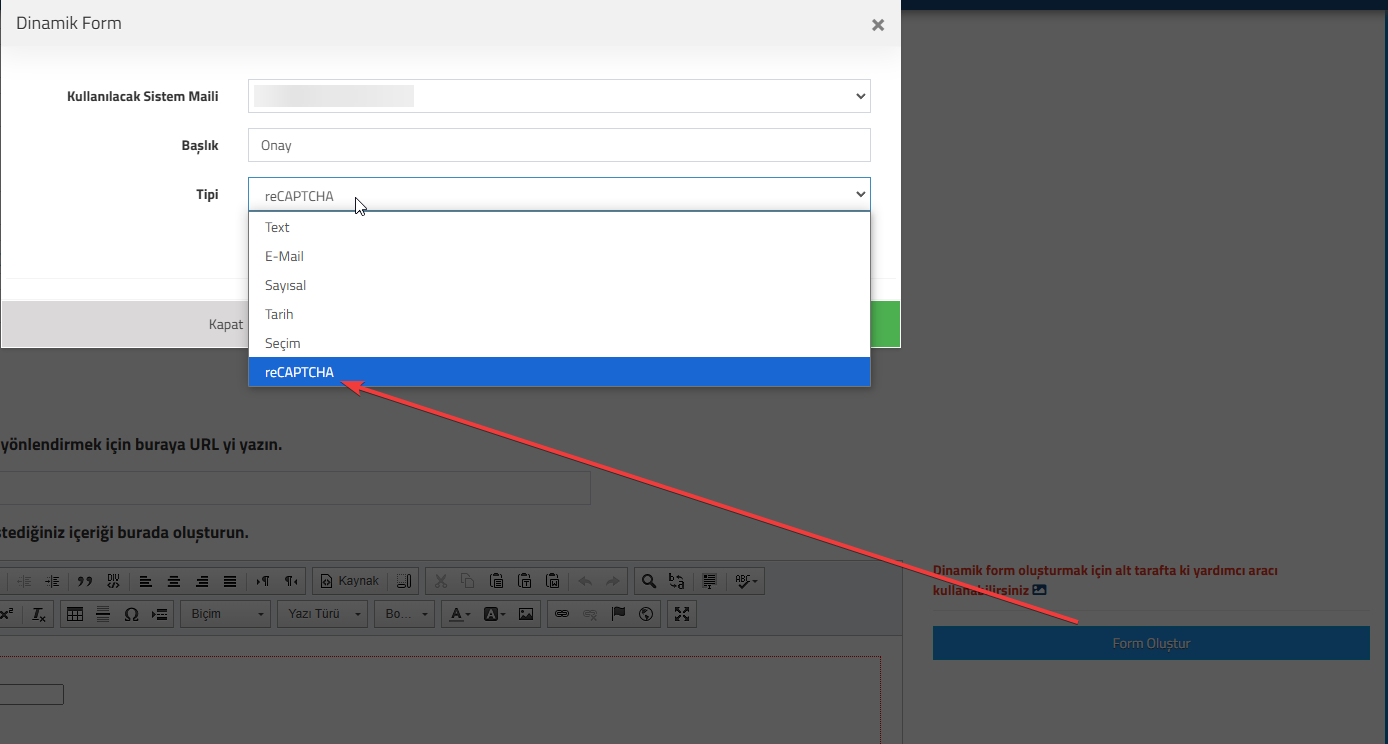Image resolution: width=1388 pixels, height=744 pixels.
Task: Click the unlink icon
Action: click(590, 614)
